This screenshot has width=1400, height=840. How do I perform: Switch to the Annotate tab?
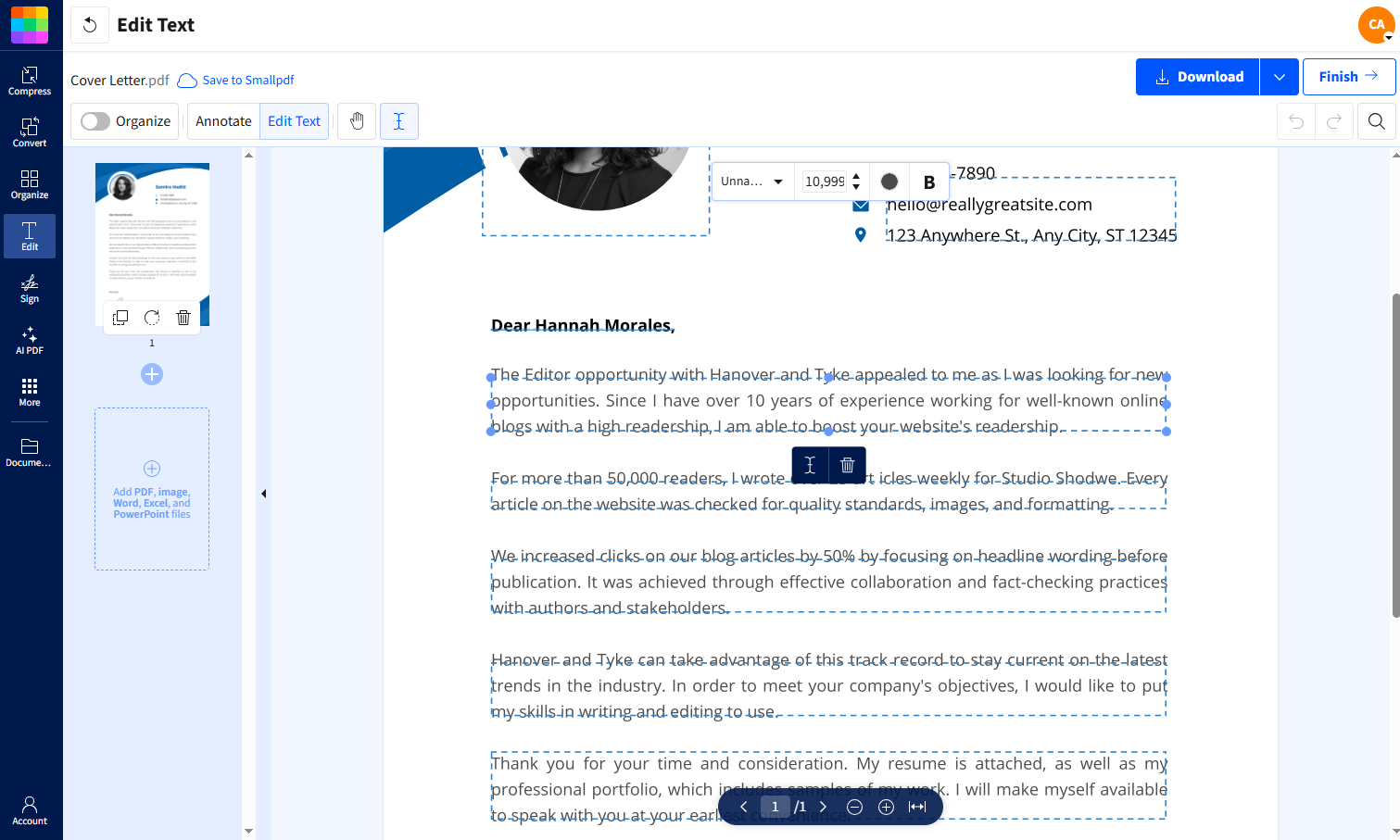tap(222, 120)
